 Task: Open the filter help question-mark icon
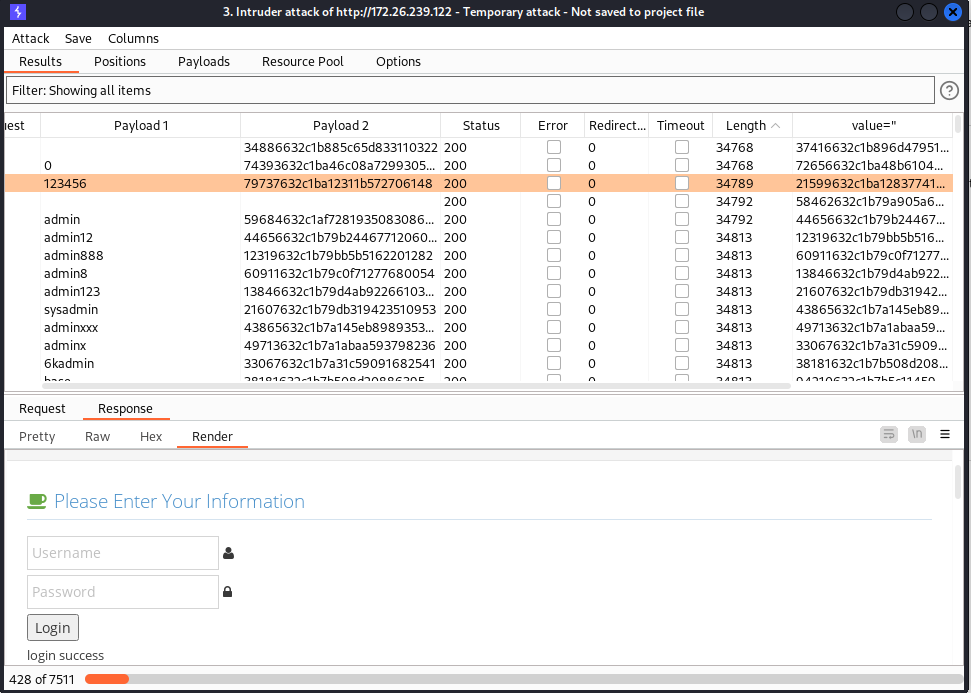coord(949,91)
